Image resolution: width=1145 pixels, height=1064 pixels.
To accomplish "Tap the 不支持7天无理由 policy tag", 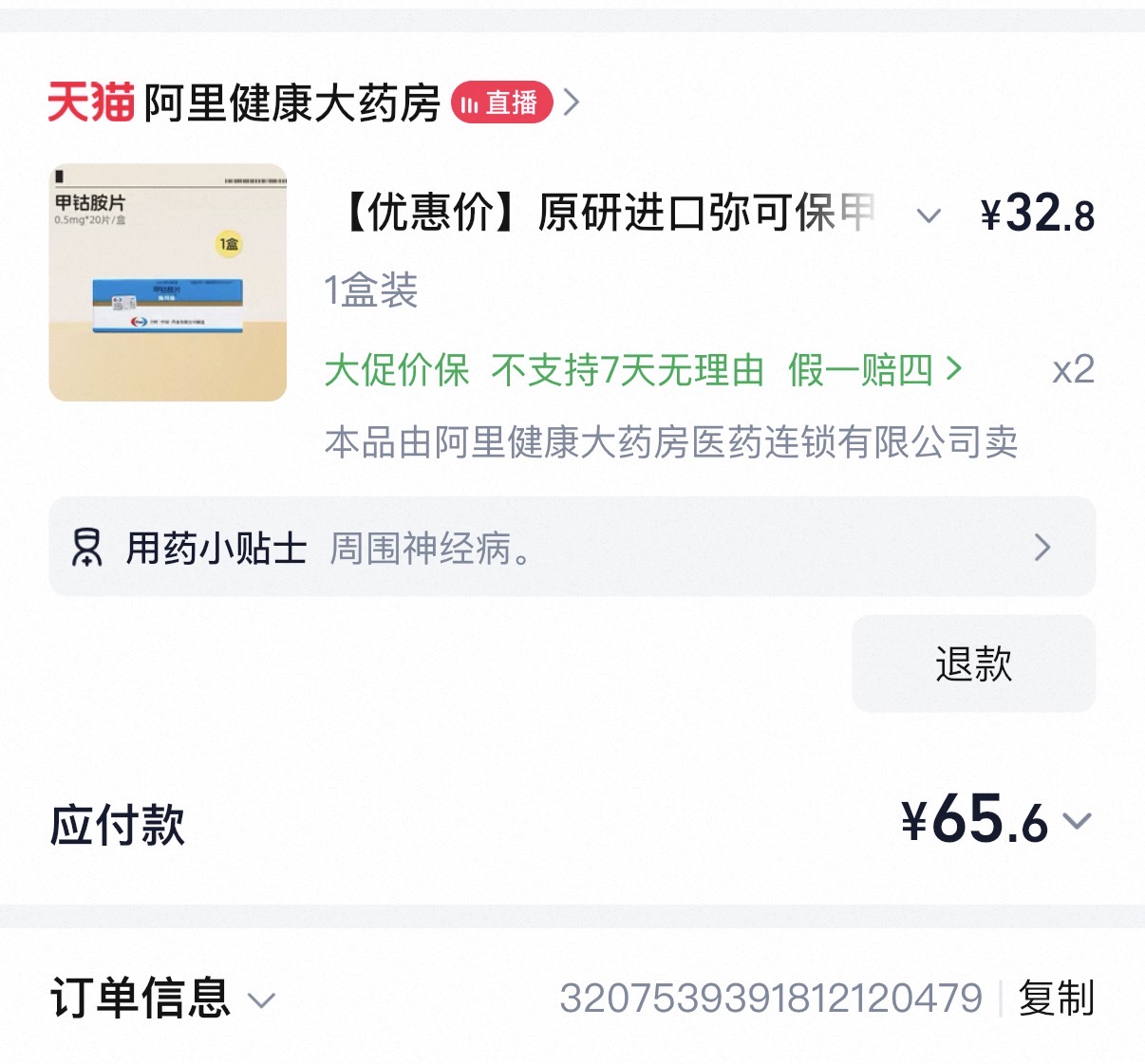I will click(x=628, y=369).
